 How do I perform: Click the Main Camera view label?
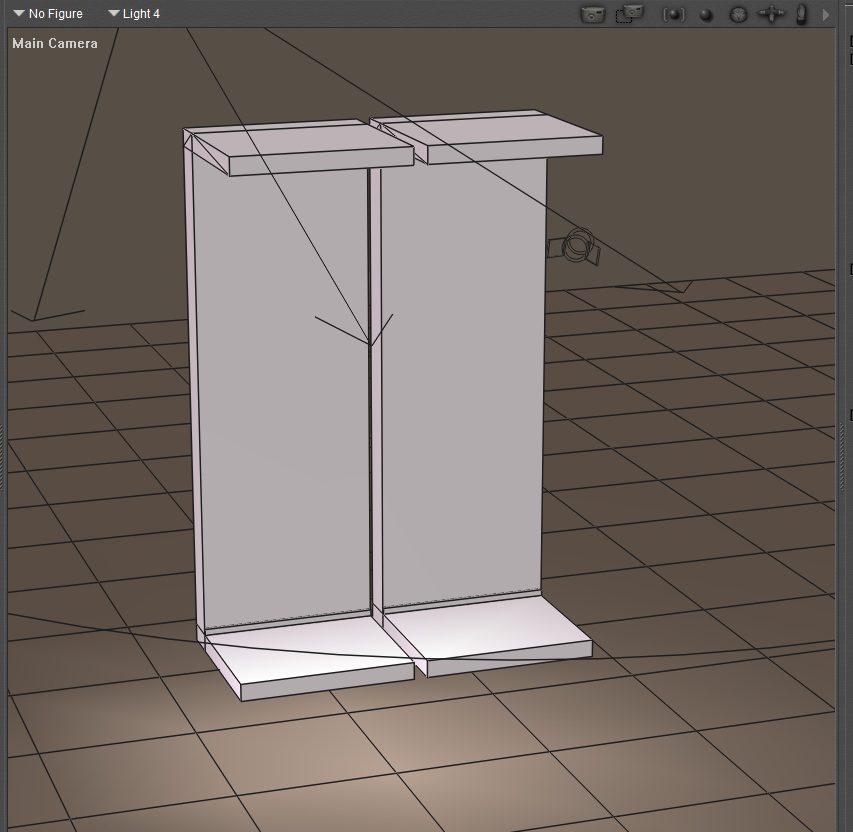(x=55, y=43)
